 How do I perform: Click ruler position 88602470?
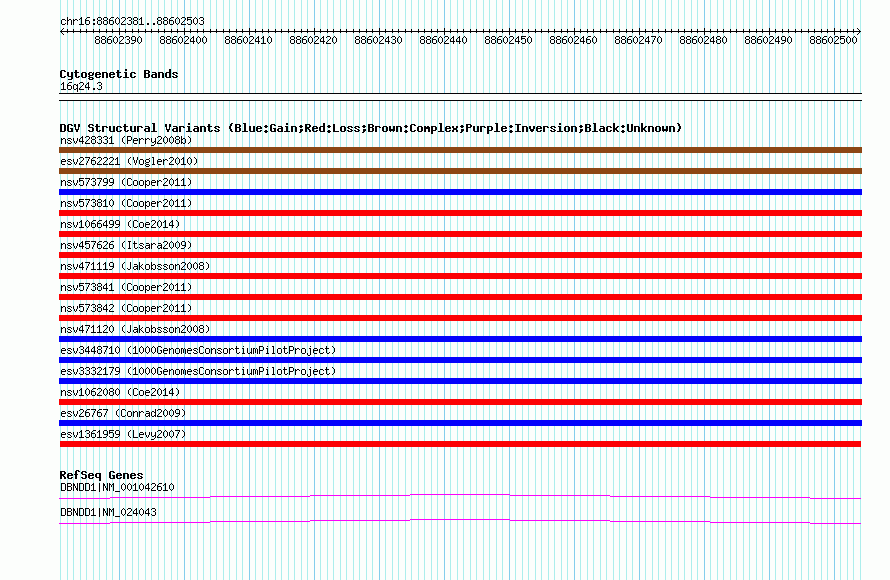tap(639, 40)
